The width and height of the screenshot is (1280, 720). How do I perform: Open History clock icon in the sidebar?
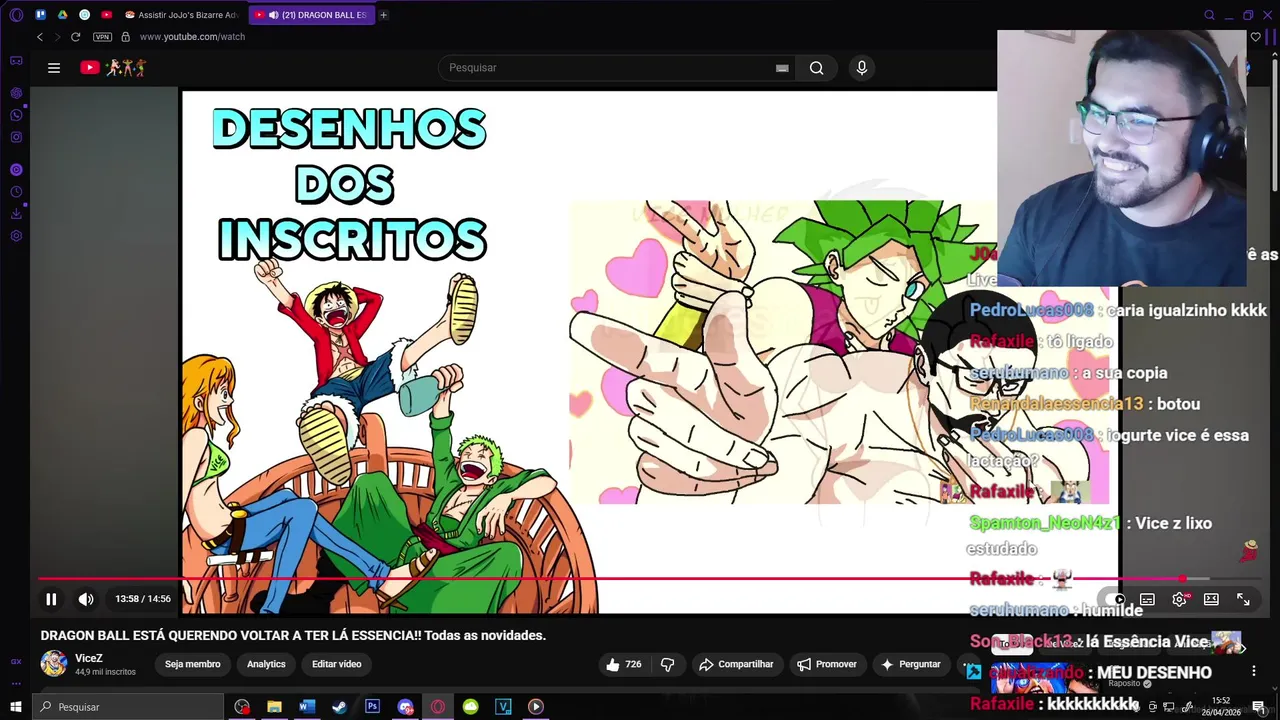pos(16,192)
